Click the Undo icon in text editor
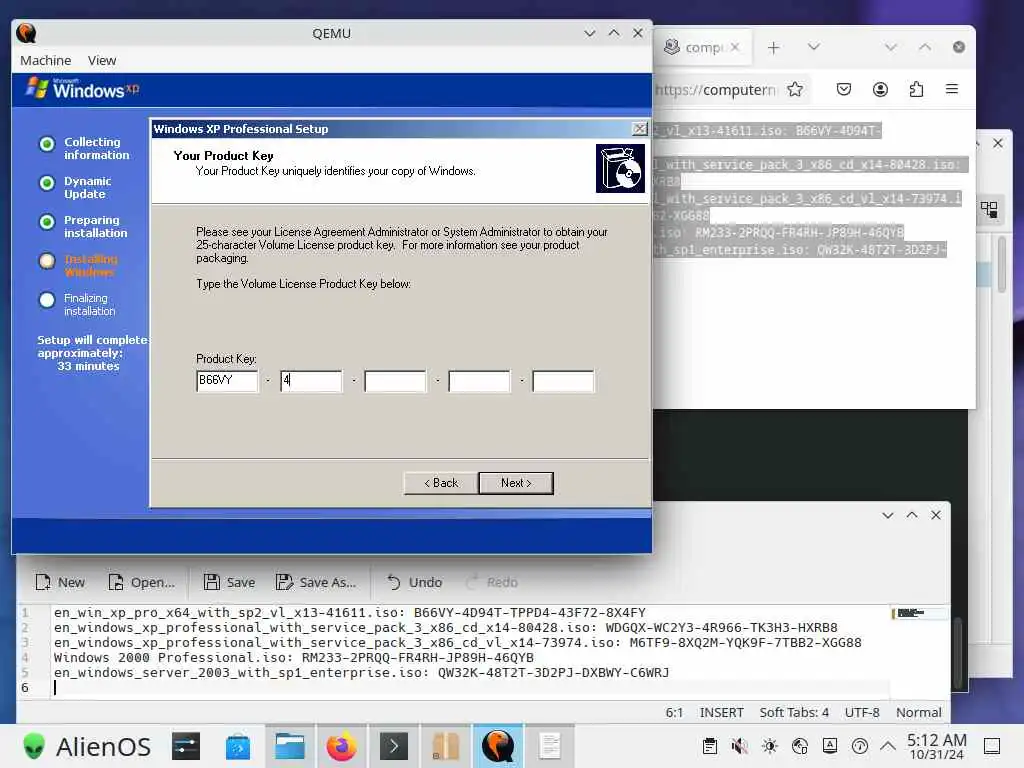 394,582
